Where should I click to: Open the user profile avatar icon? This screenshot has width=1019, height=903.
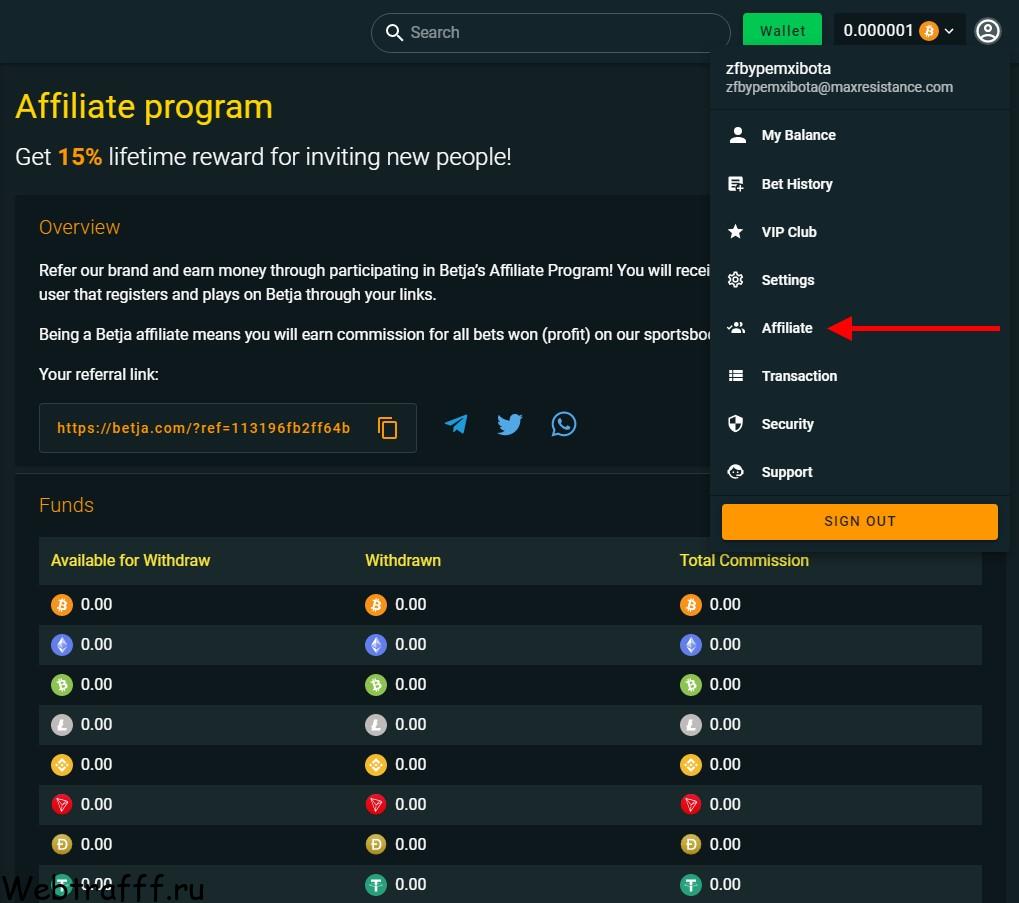pos(987,31)
